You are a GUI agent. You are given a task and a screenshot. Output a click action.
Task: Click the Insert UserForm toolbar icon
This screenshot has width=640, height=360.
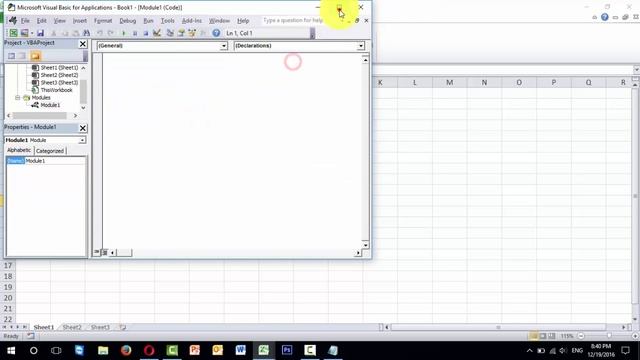click(25, 33)
